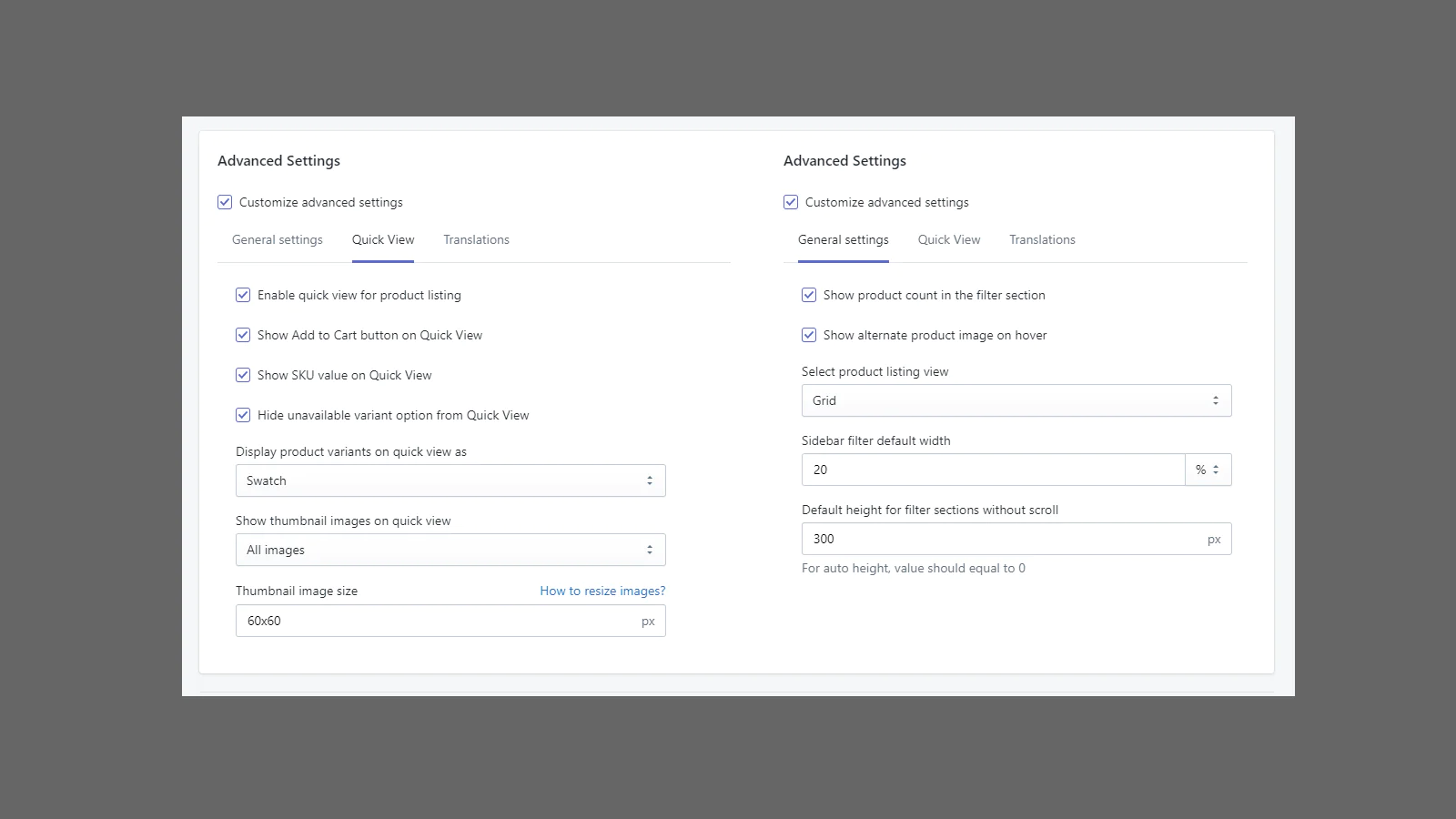Click the 'For auto height, value should equal to 0' hint
Viewport: 1456px width, 819px height.
(914, 568)
